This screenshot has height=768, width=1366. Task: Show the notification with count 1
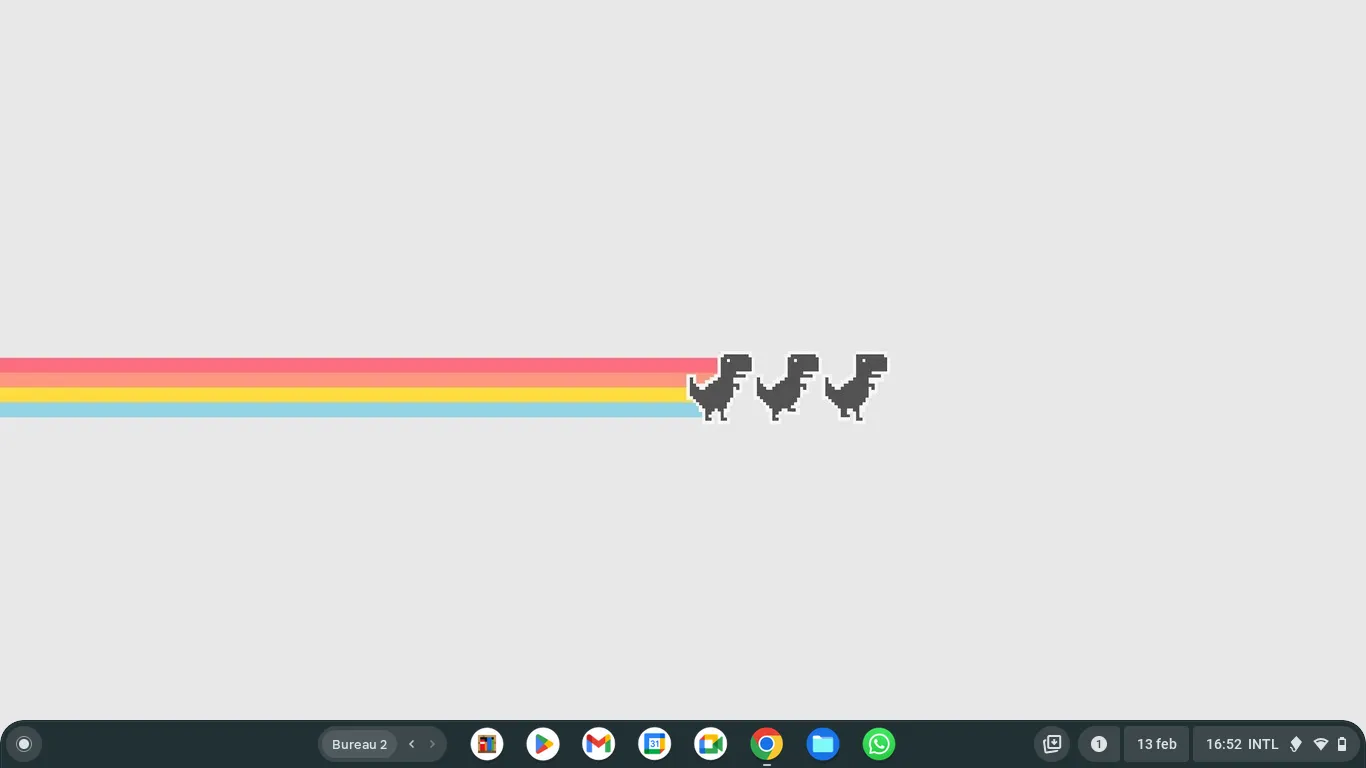point(1099,744)
